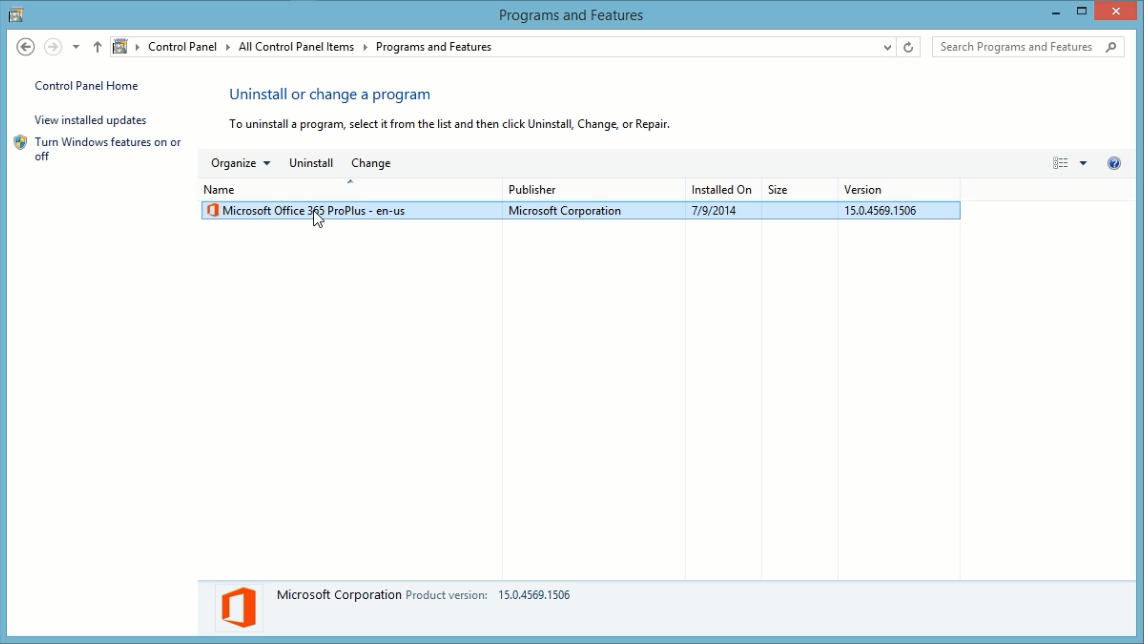
Task: Click the search magnifier icon
Action: [x=1111, y=47]
